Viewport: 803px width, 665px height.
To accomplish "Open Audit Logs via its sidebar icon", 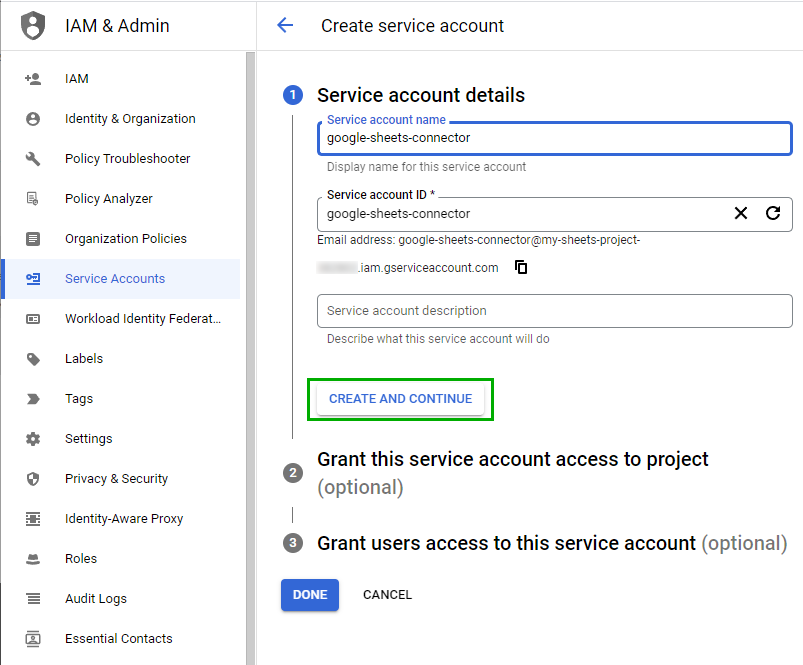I will [32, 598].
